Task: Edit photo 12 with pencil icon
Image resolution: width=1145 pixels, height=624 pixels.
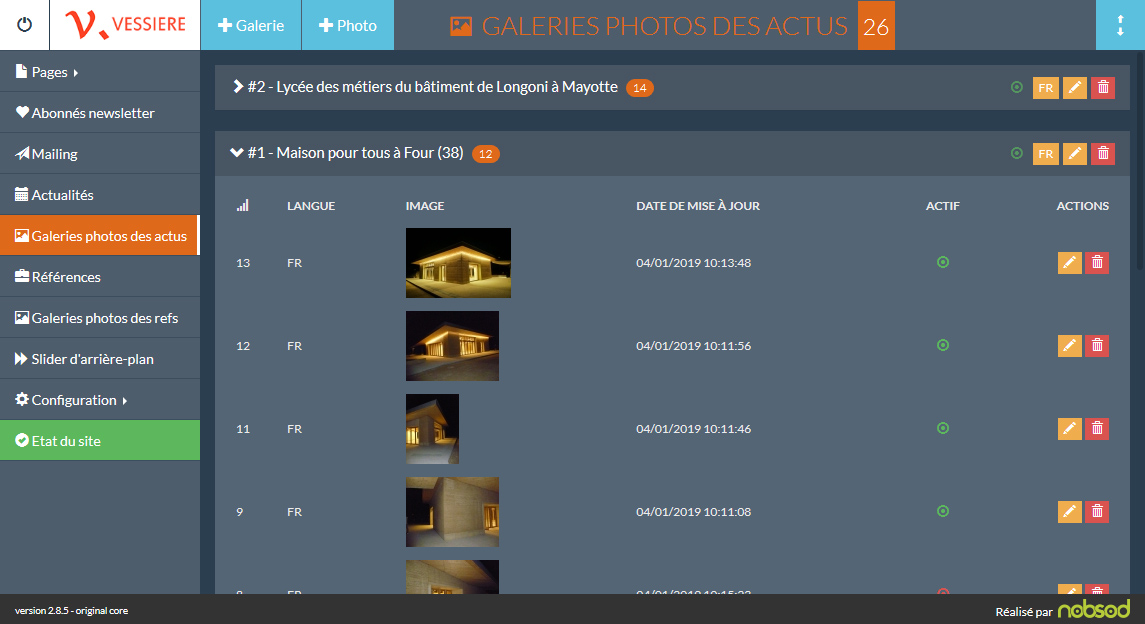Action: 1070,346
